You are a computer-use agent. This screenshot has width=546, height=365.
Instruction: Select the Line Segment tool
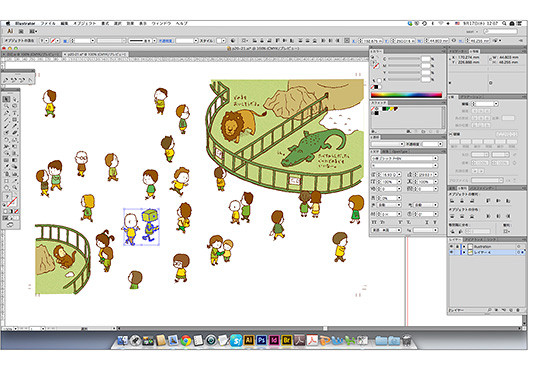coord(6,119)
